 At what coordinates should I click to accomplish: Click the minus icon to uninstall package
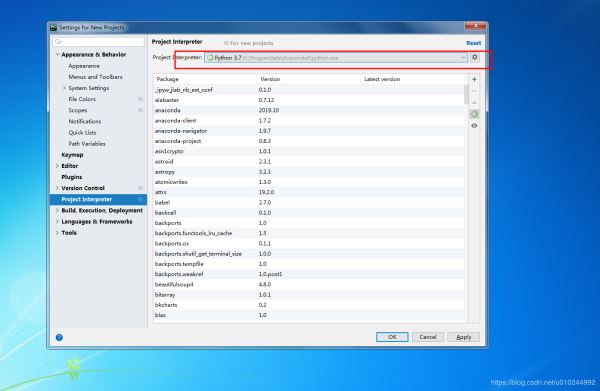click(x=474, y=91)
